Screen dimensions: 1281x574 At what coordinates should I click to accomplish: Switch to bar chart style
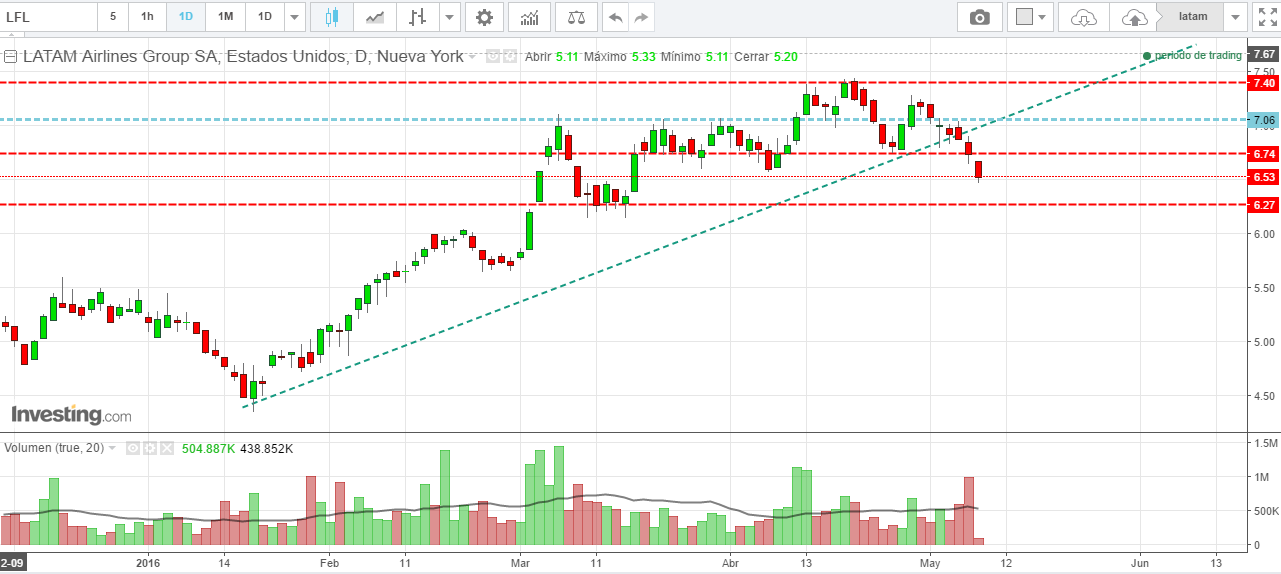[418, 17]
